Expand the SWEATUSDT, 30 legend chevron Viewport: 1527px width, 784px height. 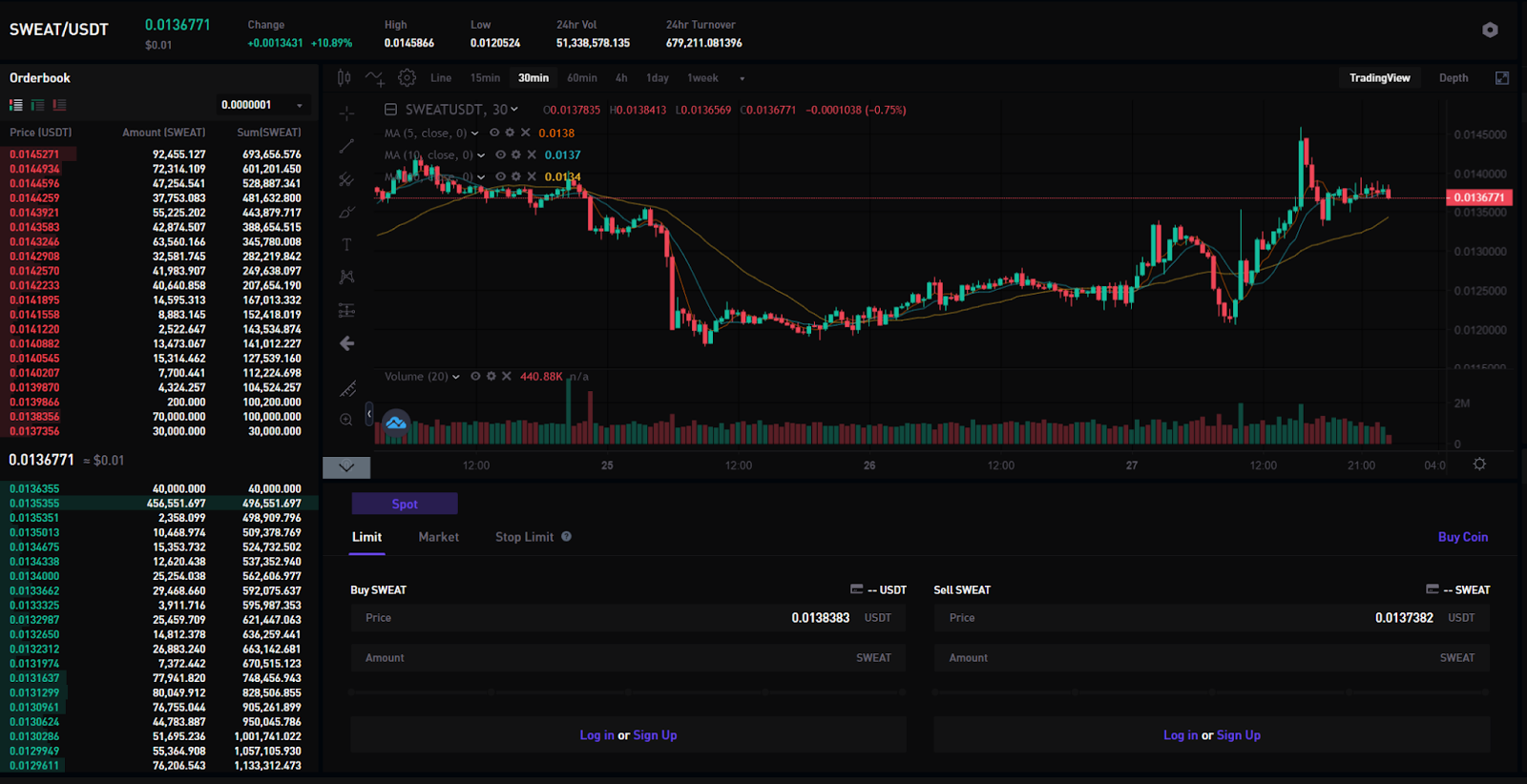(x=514, y=110)
